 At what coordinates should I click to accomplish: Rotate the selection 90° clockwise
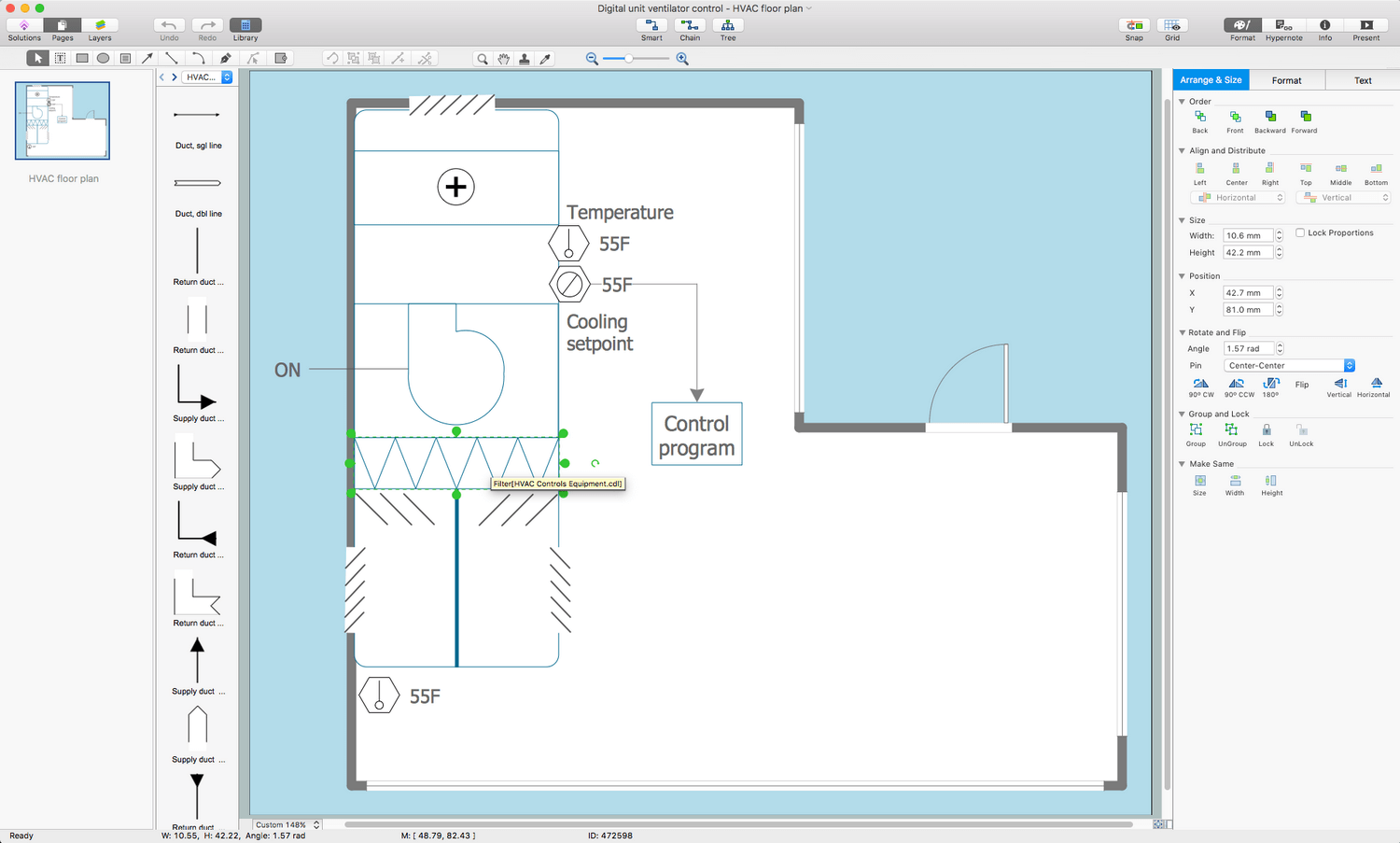coord(1200,386)
